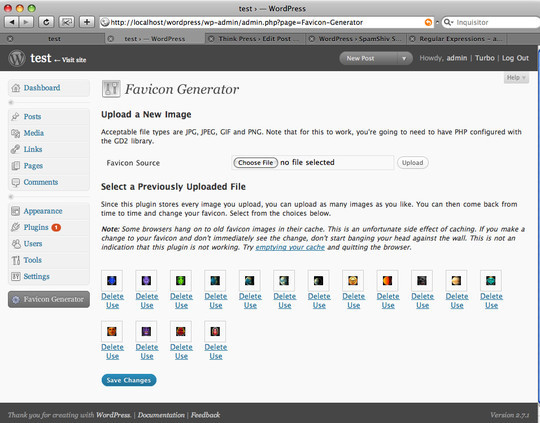The height and width of the screenshot is (423, 540).
Task: Expand the Help dropdown panel
Action: (x=516, y=78)
